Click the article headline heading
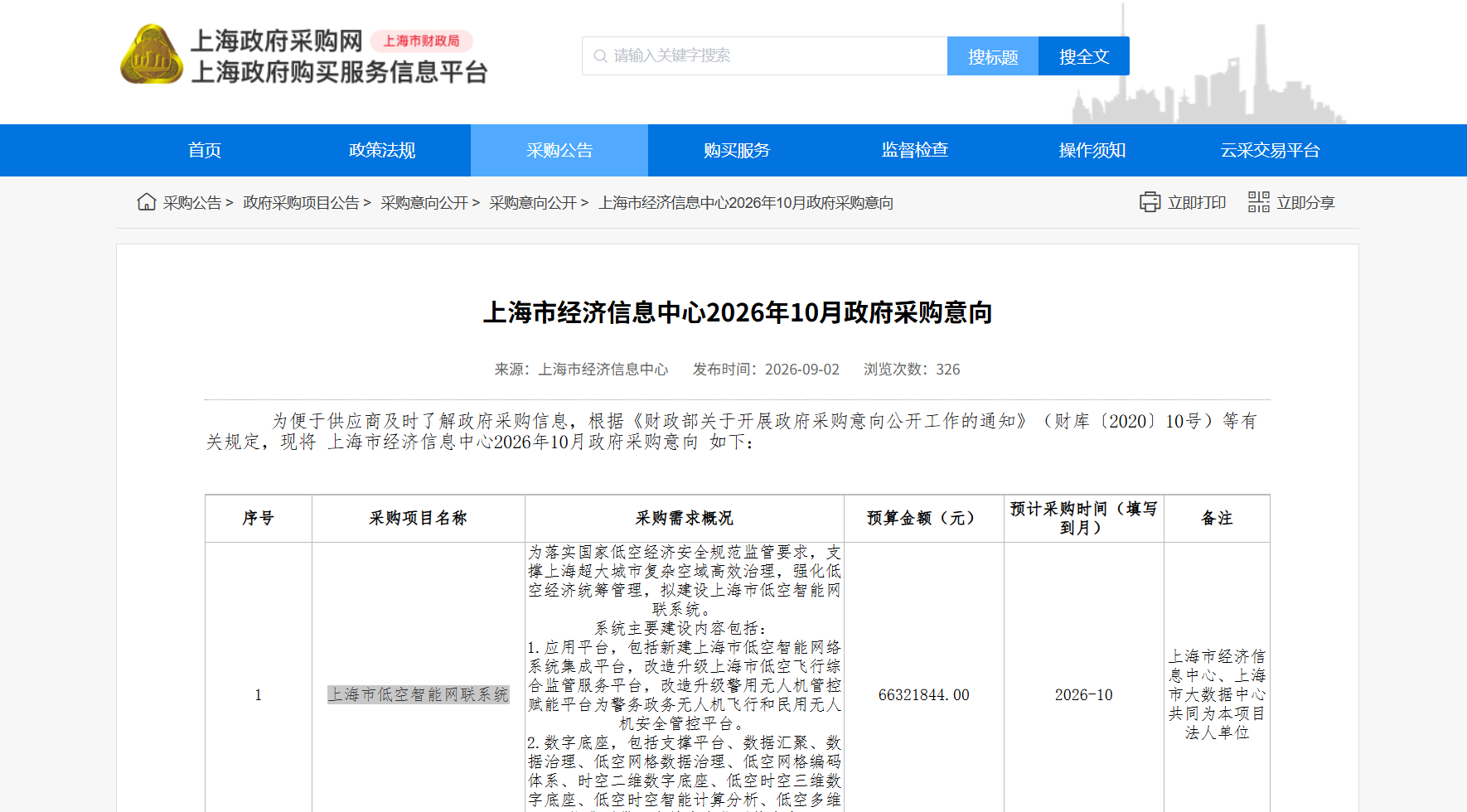 point(738,312)
